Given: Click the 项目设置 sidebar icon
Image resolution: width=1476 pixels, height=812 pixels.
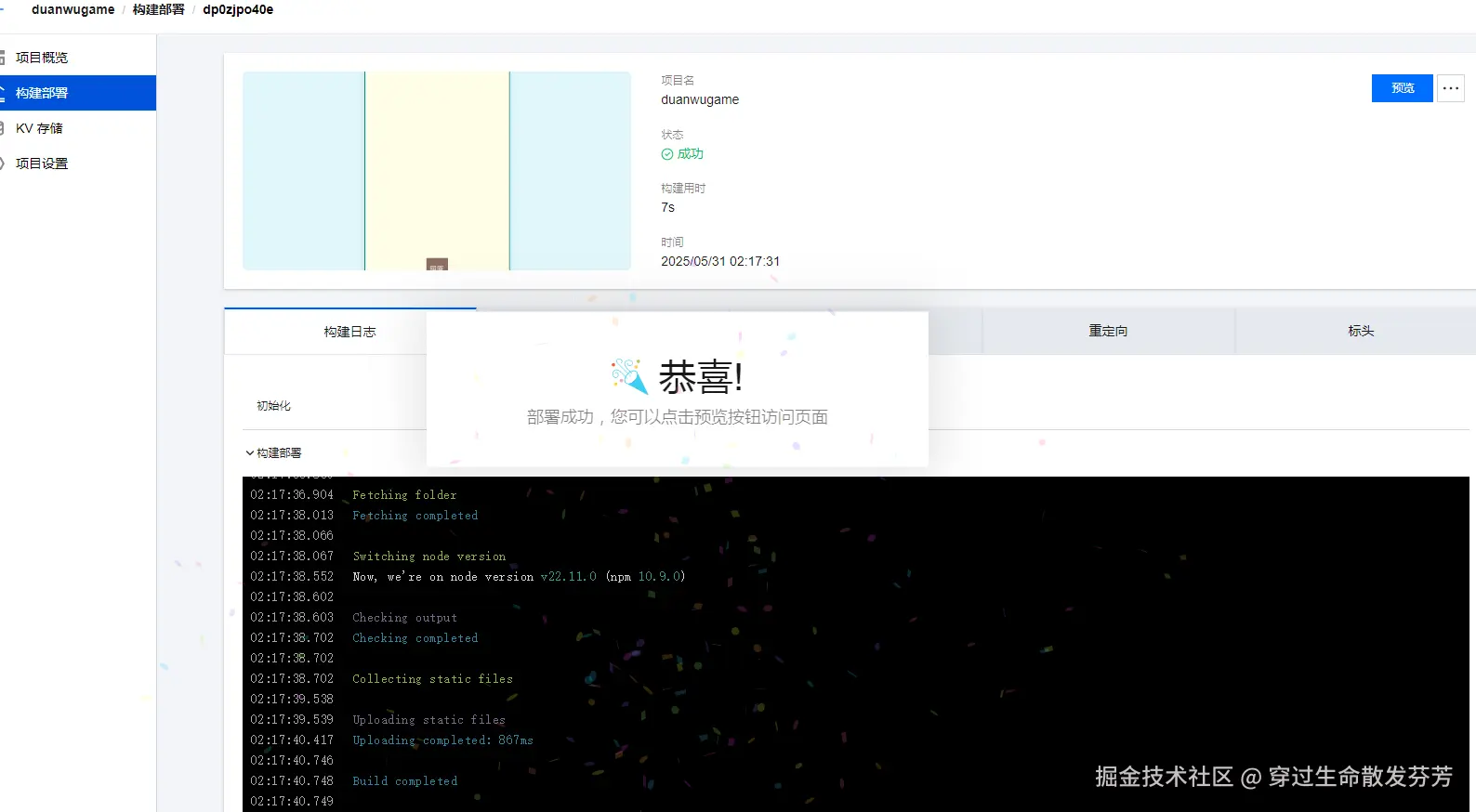Looking at the screenshot, I should tap(2, 164).
